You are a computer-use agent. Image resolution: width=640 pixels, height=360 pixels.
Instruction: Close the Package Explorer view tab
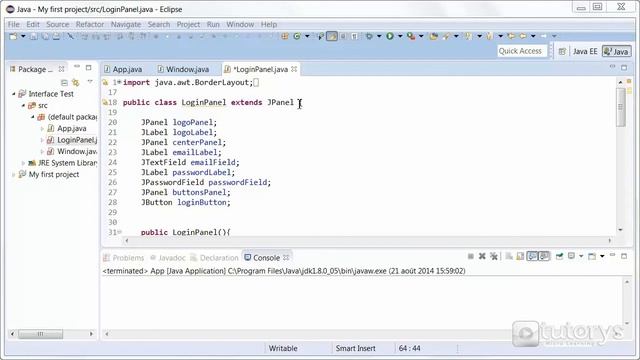[x=61, y=69]
